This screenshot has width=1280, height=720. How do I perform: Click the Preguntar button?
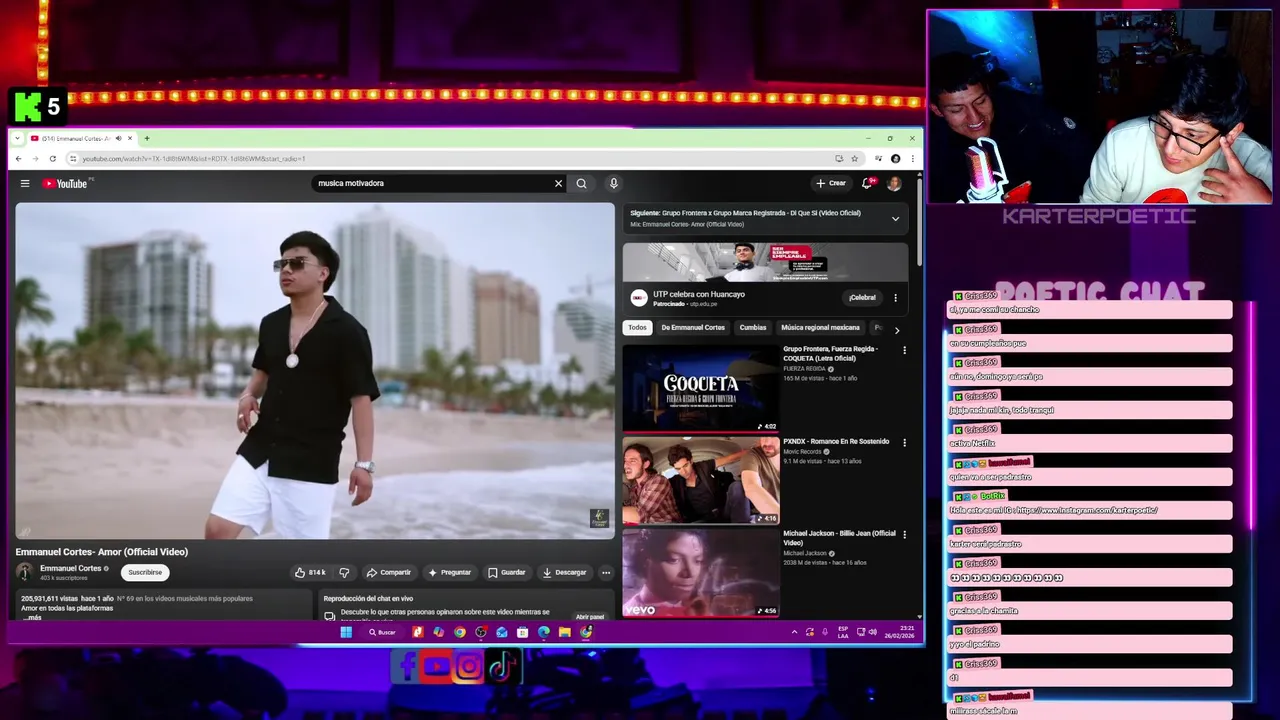coord(449,572)
